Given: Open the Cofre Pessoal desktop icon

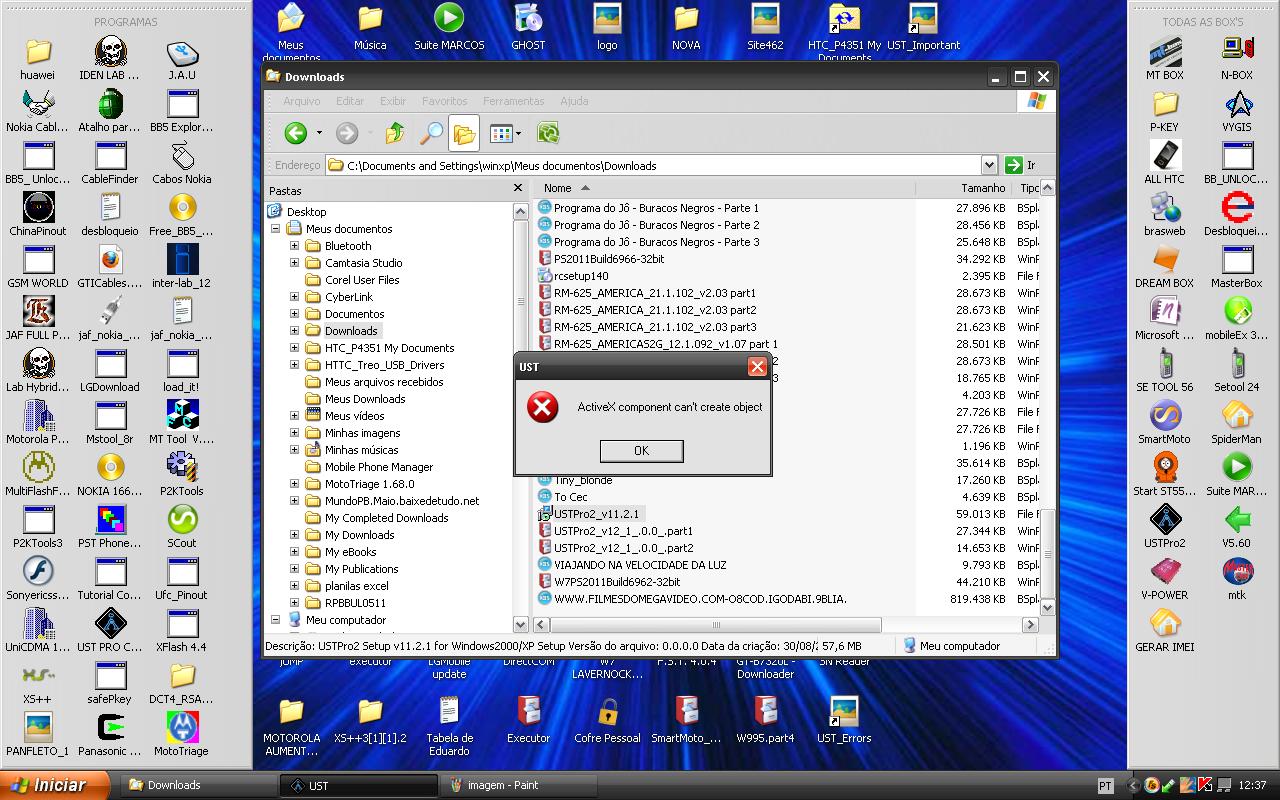Looking at the screenshot, I should tap(607, 720).
